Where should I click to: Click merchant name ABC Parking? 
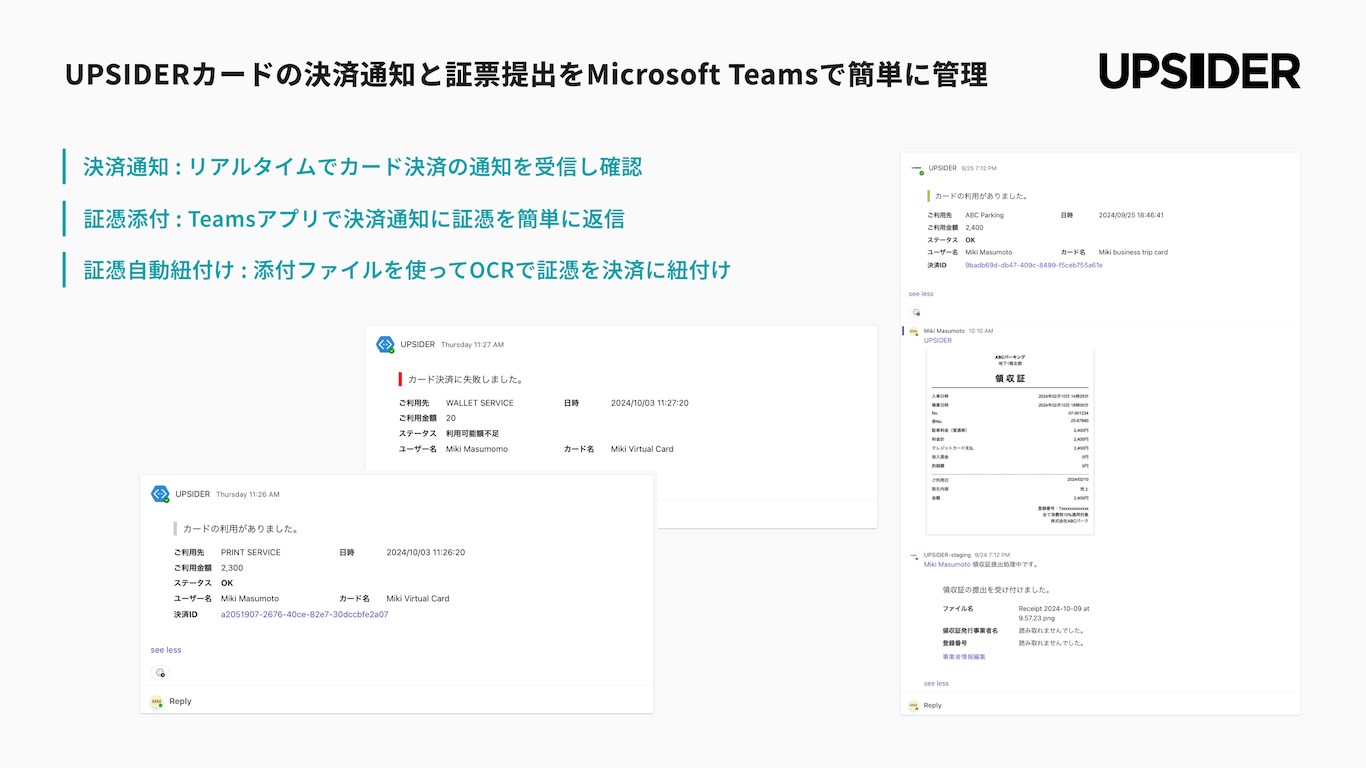point(984,215)
